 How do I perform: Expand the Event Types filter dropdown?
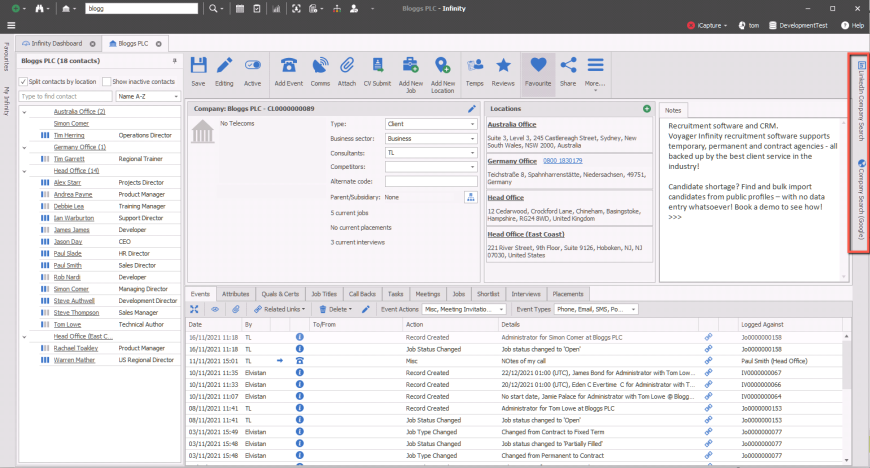tap(597, 310)
